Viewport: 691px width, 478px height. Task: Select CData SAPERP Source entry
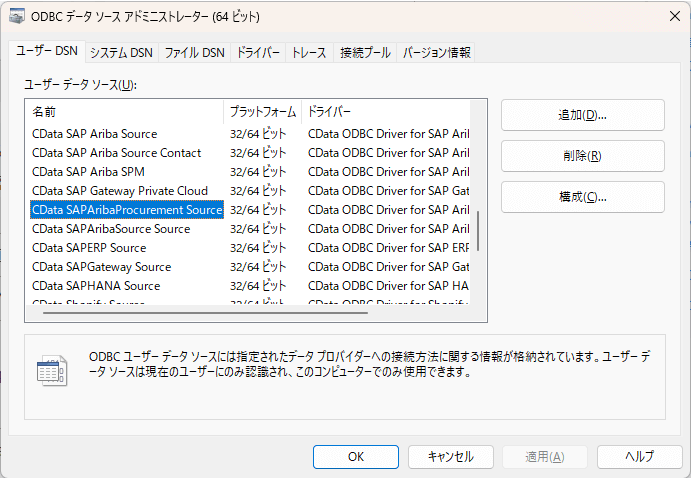coord(89,248)
